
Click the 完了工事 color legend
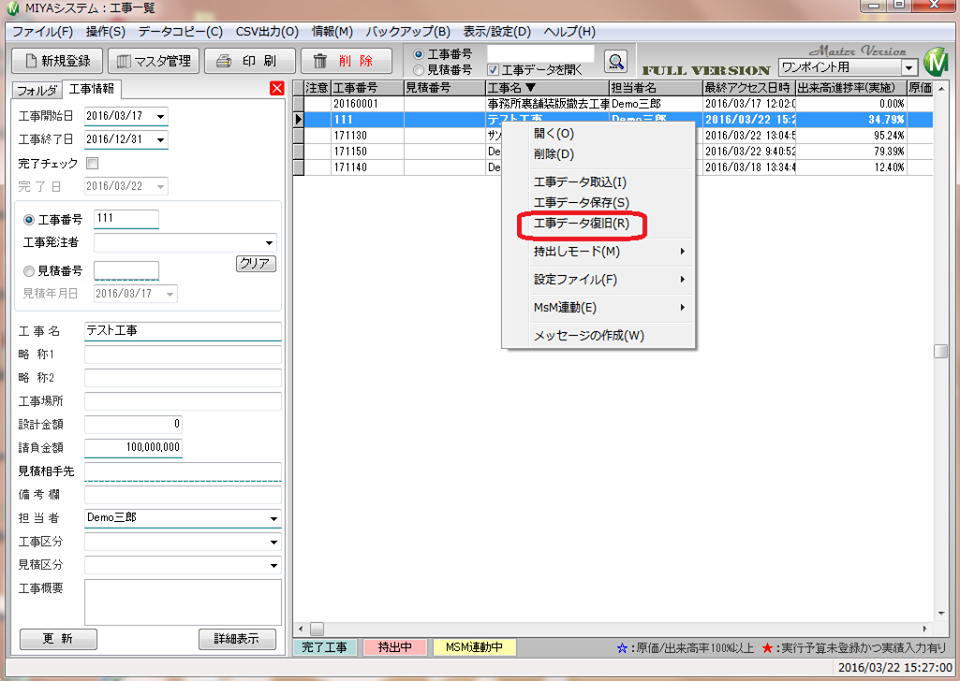pos(324,647)
